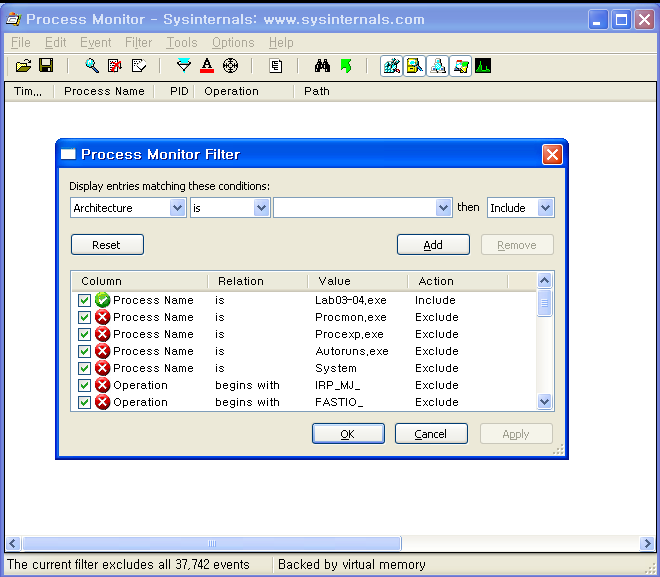Click the red exclude icon of System row
This screenshot has height=577, width=660.
click(102, 368)
